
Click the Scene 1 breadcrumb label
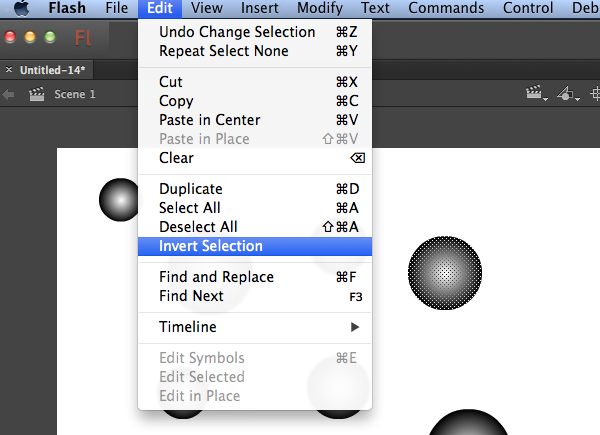(x=75, y=94)
